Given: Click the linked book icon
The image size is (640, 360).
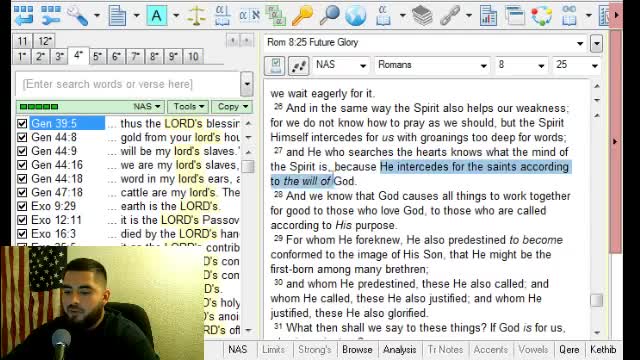Looking at the screenshot, I should pos(569,16).
